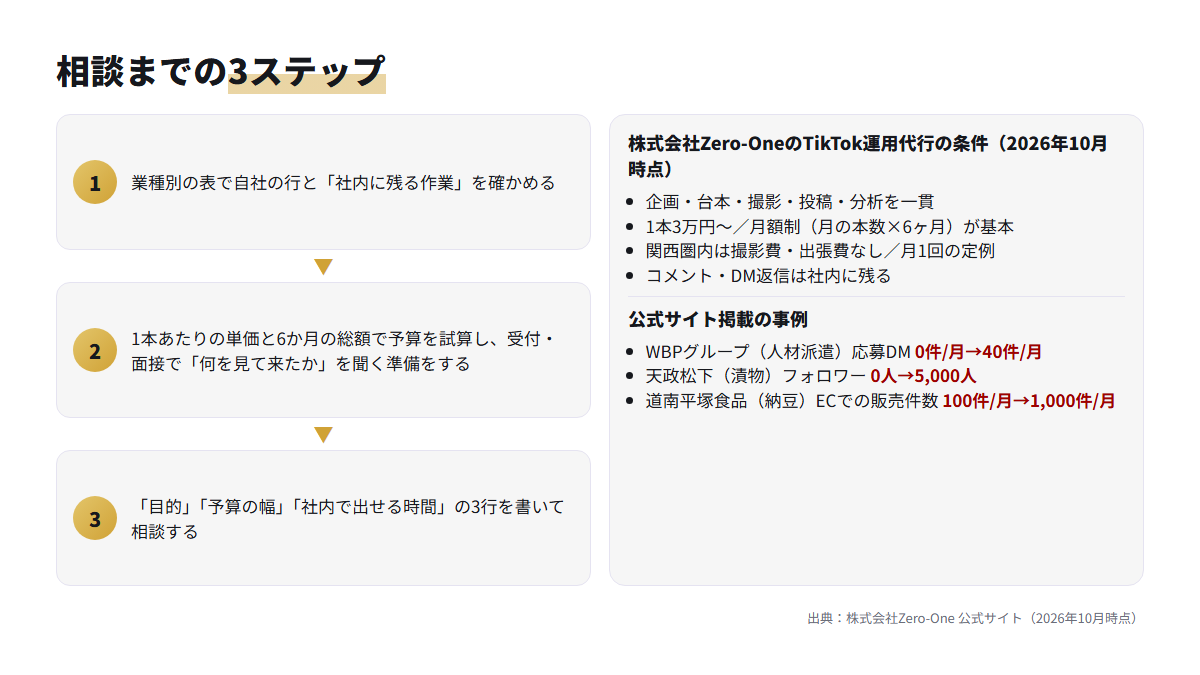Select step text starting 1本あたりの単価と6か月の総額
The width and height of the screenshot is (1200, 675).
pyautogui.click(x=343, y=351)
